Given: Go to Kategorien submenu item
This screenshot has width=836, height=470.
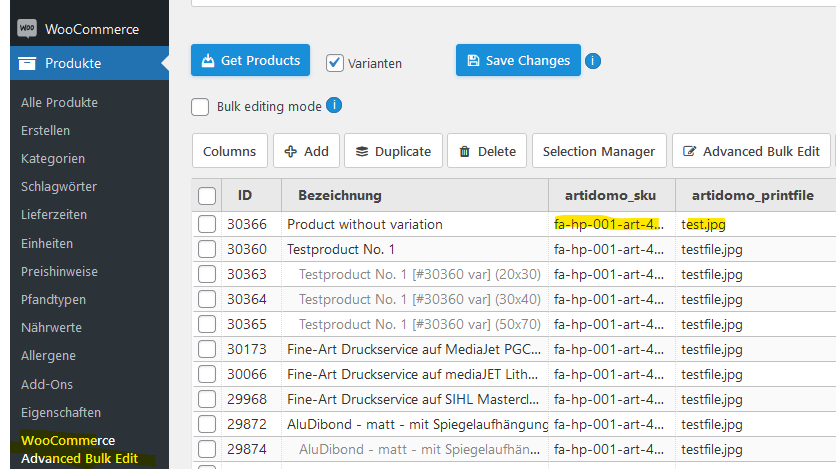Looking at the screenshot, I should (x=53, y=158).
